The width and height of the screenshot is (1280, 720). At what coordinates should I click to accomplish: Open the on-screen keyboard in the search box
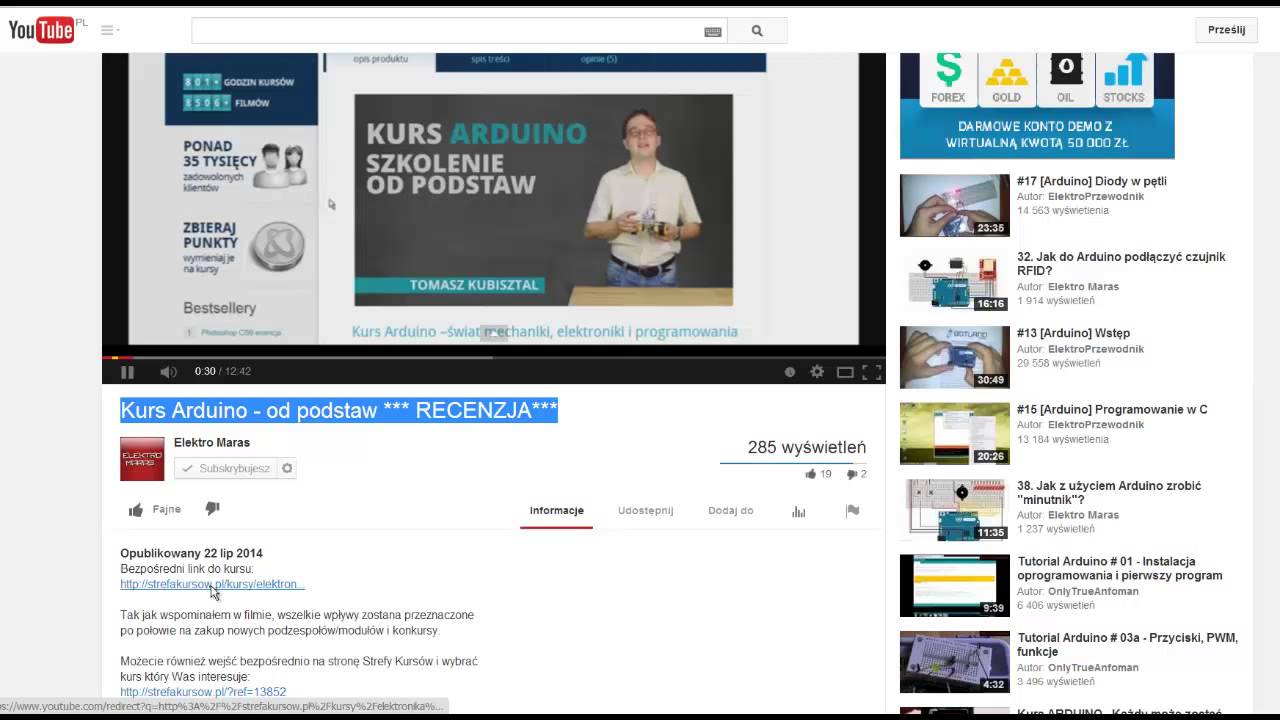tap(712, 31)
